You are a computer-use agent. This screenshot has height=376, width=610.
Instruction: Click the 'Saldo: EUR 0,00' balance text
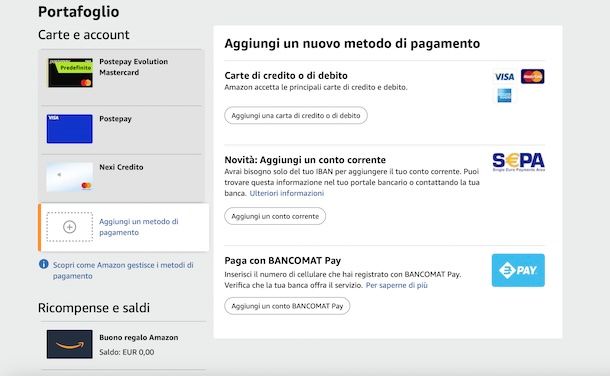coord(126,352)
